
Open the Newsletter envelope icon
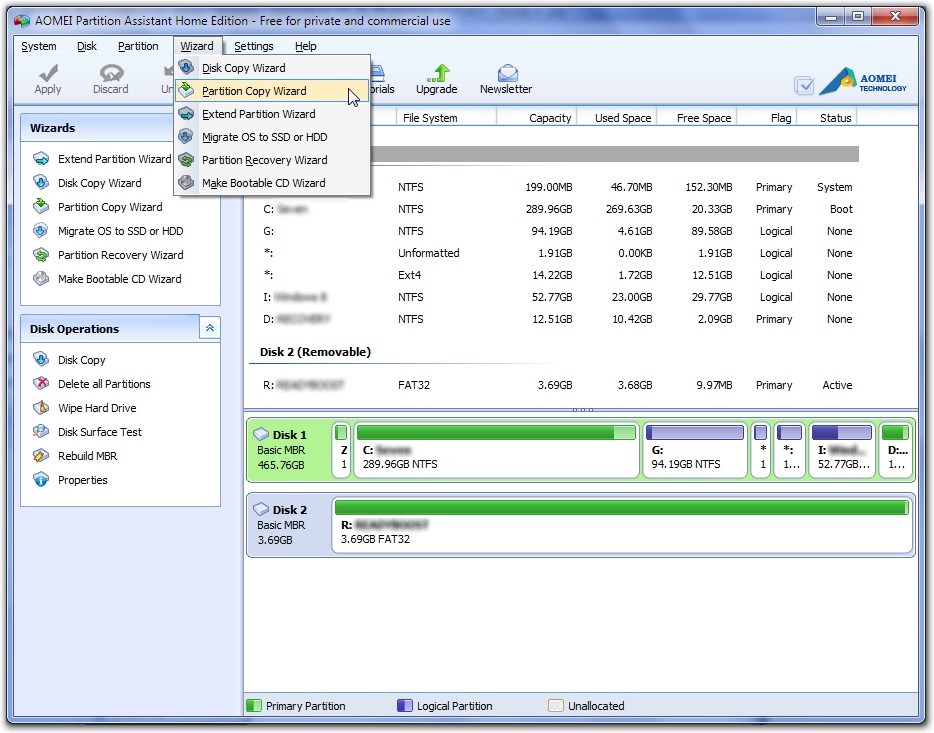pos(506,73)
